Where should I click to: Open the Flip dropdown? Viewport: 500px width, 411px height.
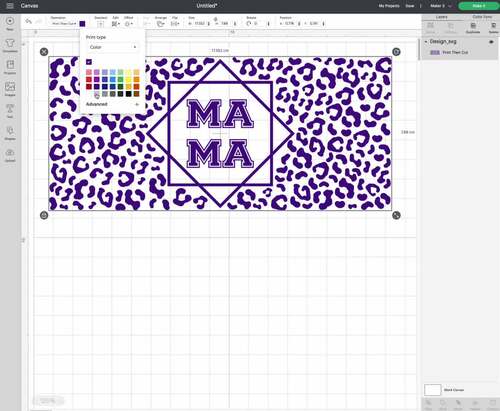175,24
